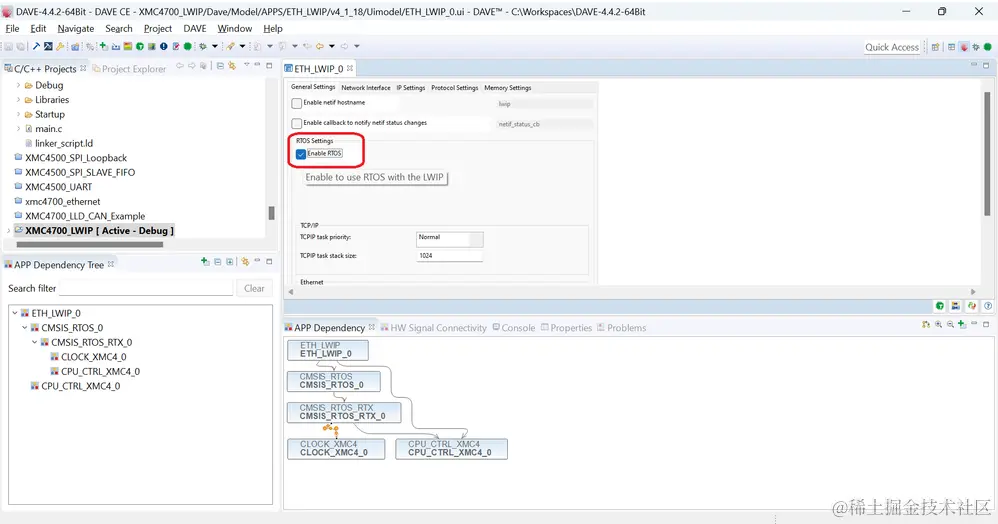The image size is (998, 524).
Task: Click the CPU_CTRL_XMC4_0 diagram block
Action: click(x=451, y=448)
